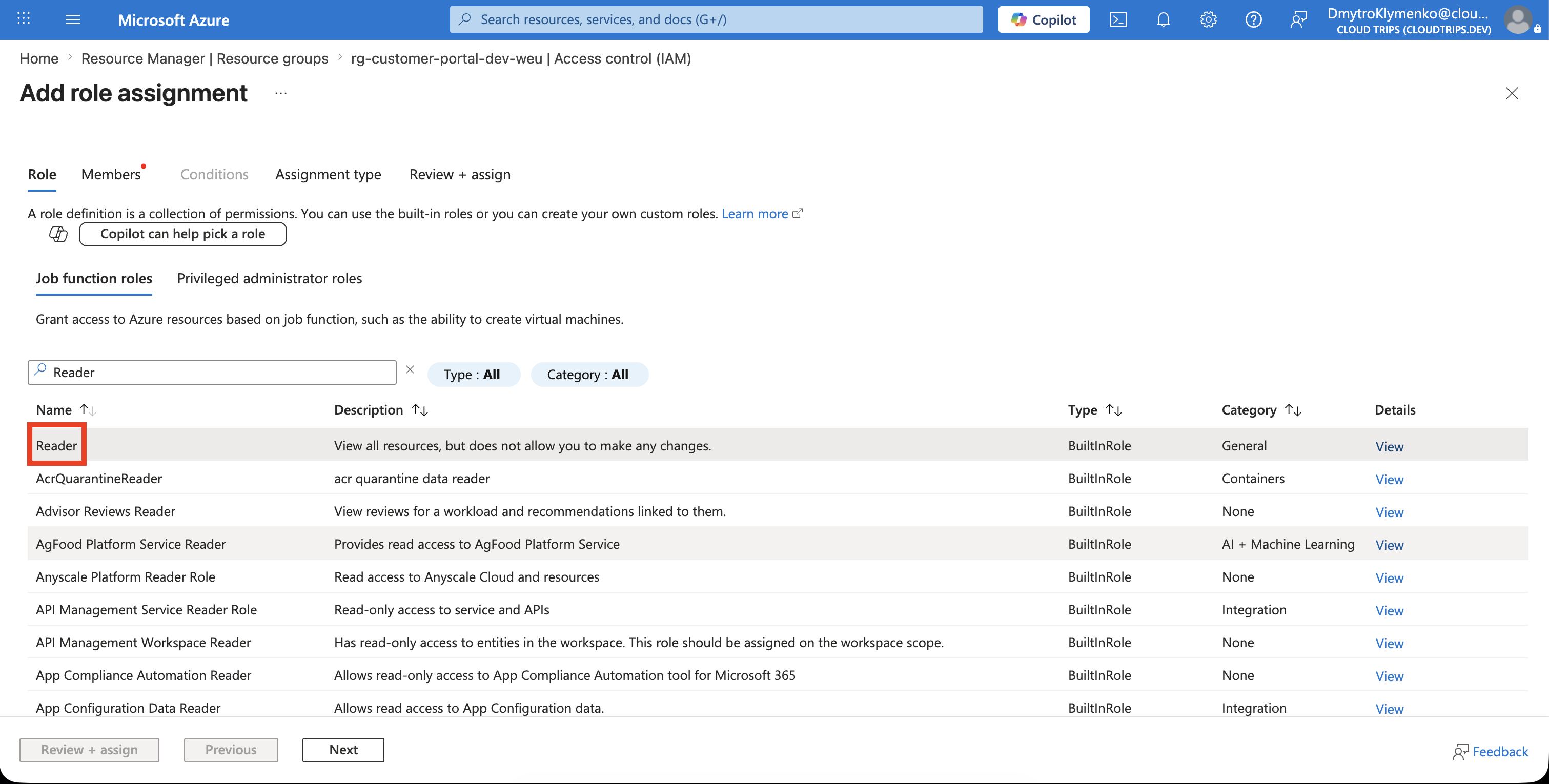View details of API Management Service Reader Role
The width and height of the screenshot is (1549, 784).
(1389, 610)
